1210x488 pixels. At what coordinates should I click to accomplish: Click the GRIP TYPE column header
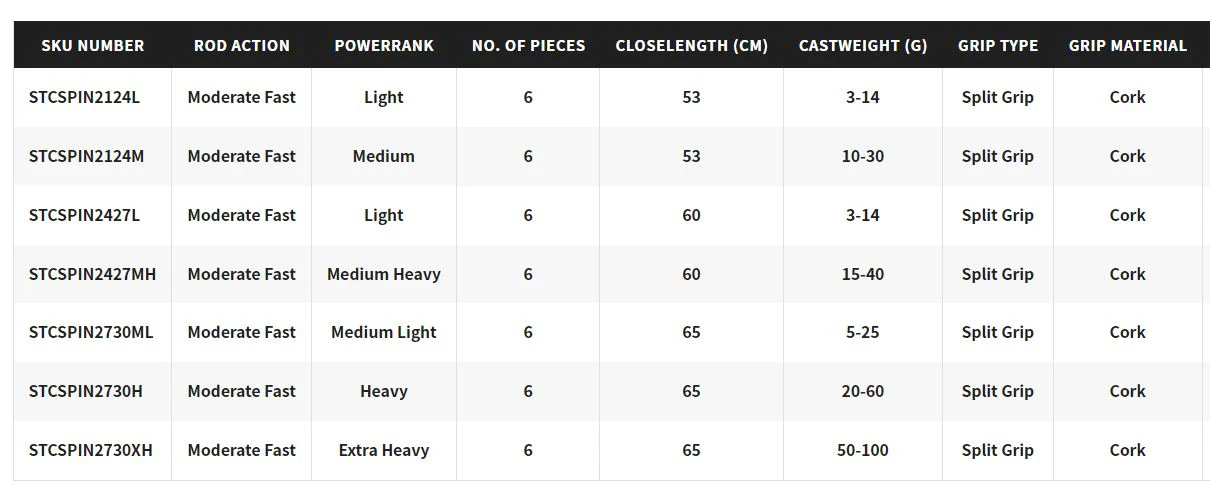coord(998,45)
